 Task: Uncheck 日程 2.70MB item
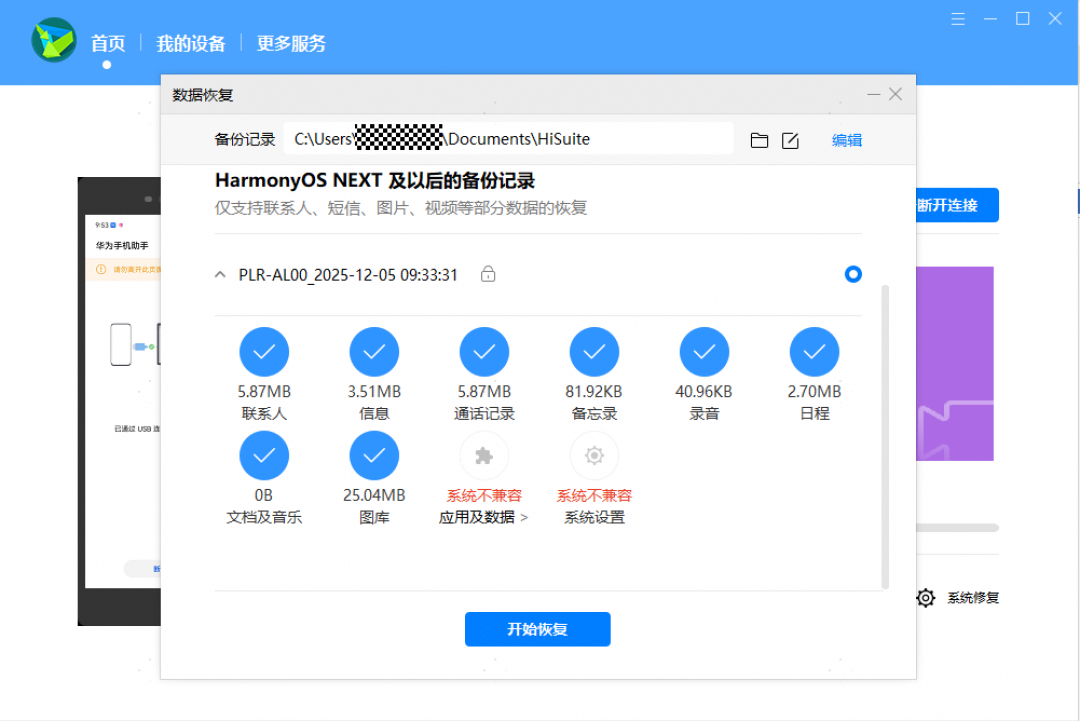pos(814,352)
